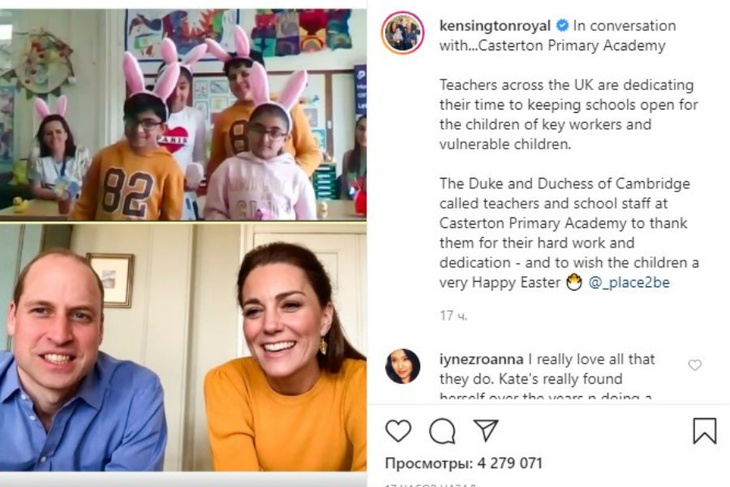Open iynezroanna's avatar picture
Image resolution: width=730 pixels, height=487 pixels.
(x=403, y=366)
